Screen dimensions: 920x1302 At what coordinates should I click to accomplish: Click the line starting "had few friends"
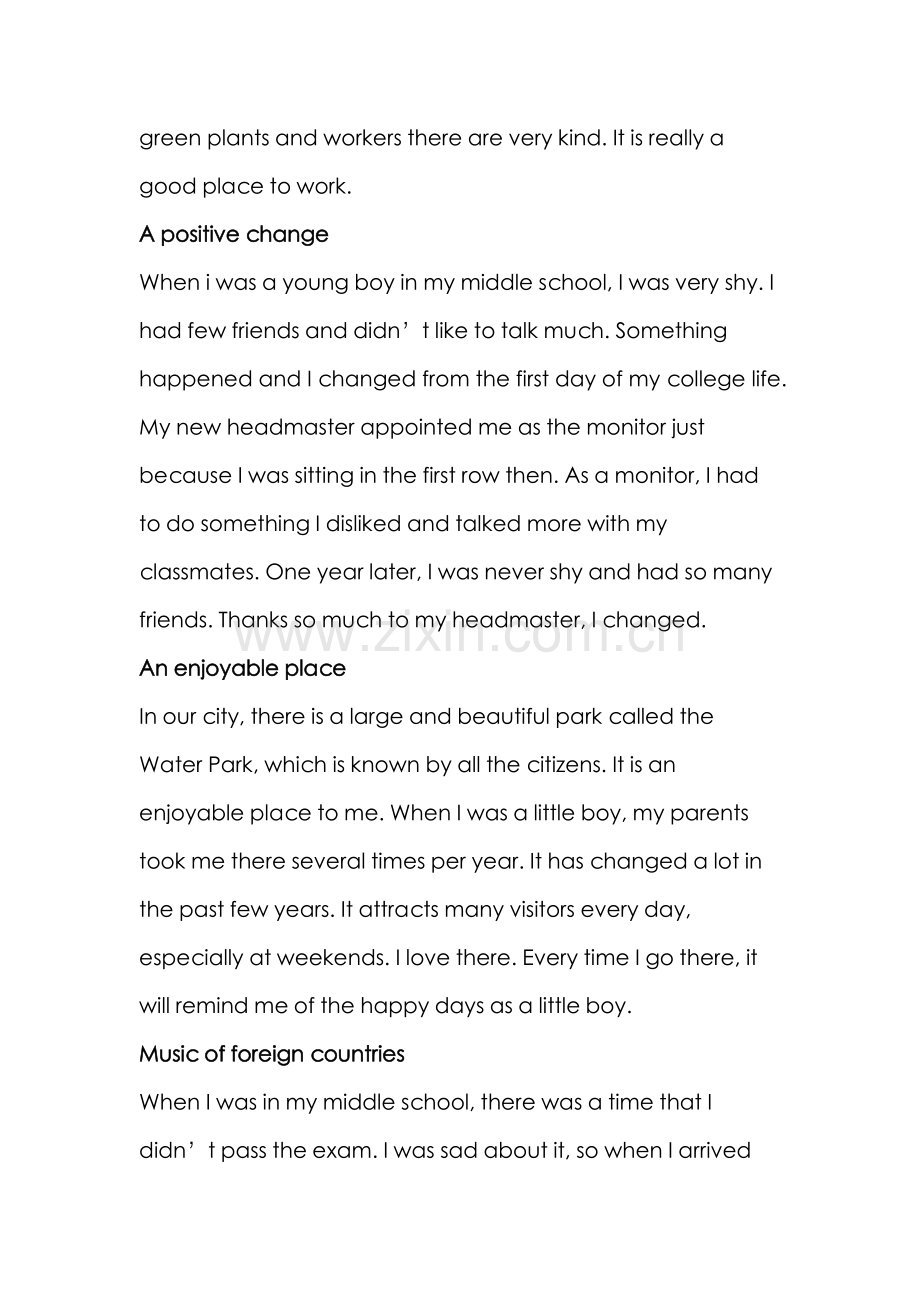[x=433, y=331]
